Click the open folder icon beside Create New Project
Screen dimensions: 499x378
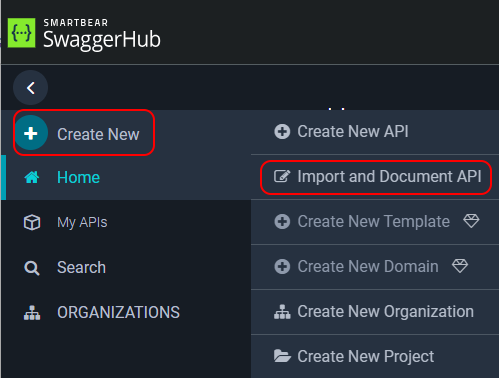tap(282, 356)
